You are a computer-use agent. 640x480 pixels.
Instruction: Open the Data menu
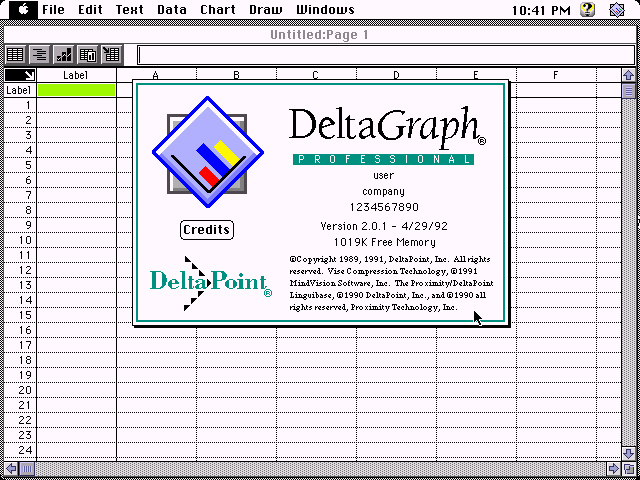172,10
